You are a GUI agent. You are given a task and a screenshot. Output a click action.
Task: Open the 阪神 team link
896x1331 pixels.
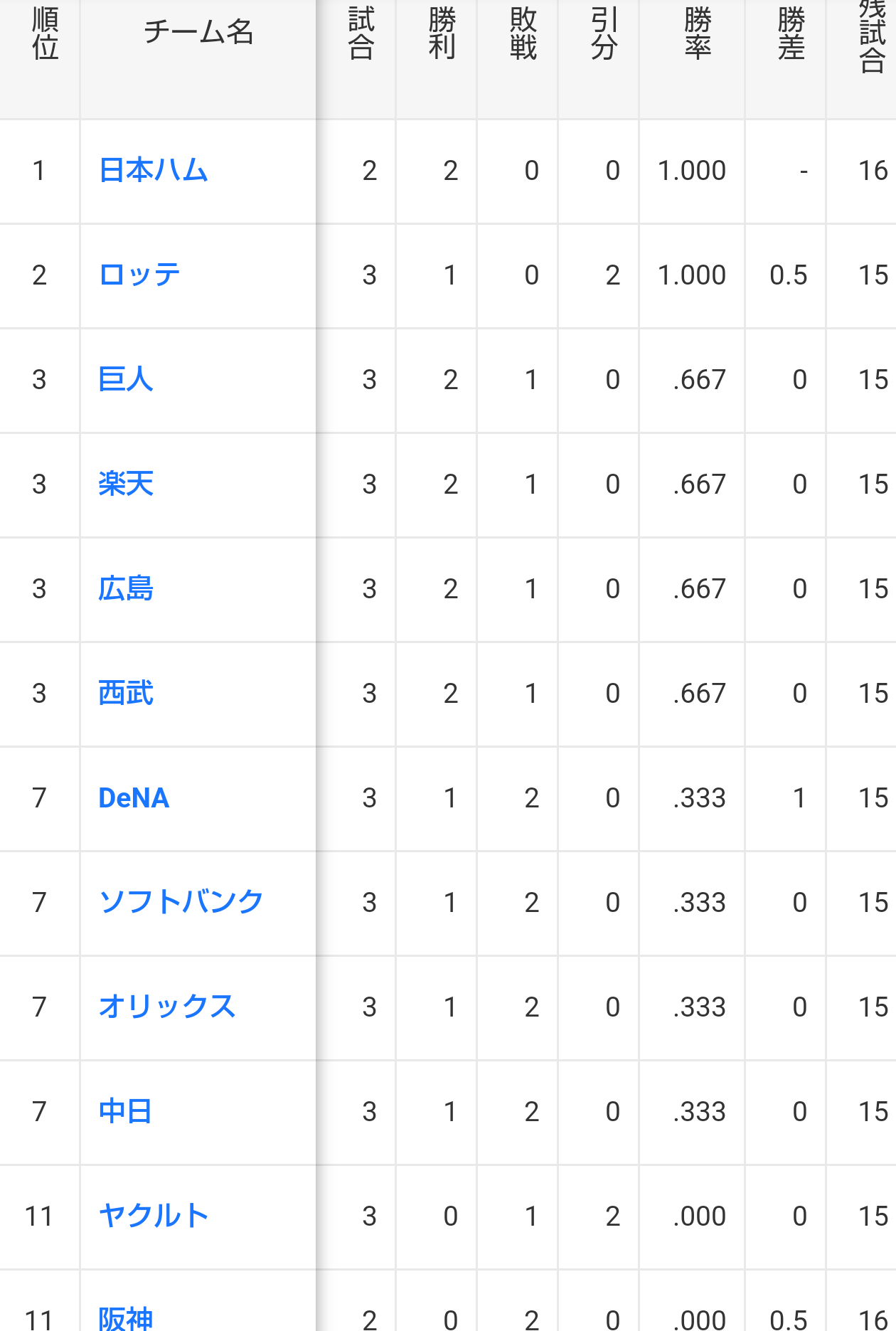(126, 1317)
